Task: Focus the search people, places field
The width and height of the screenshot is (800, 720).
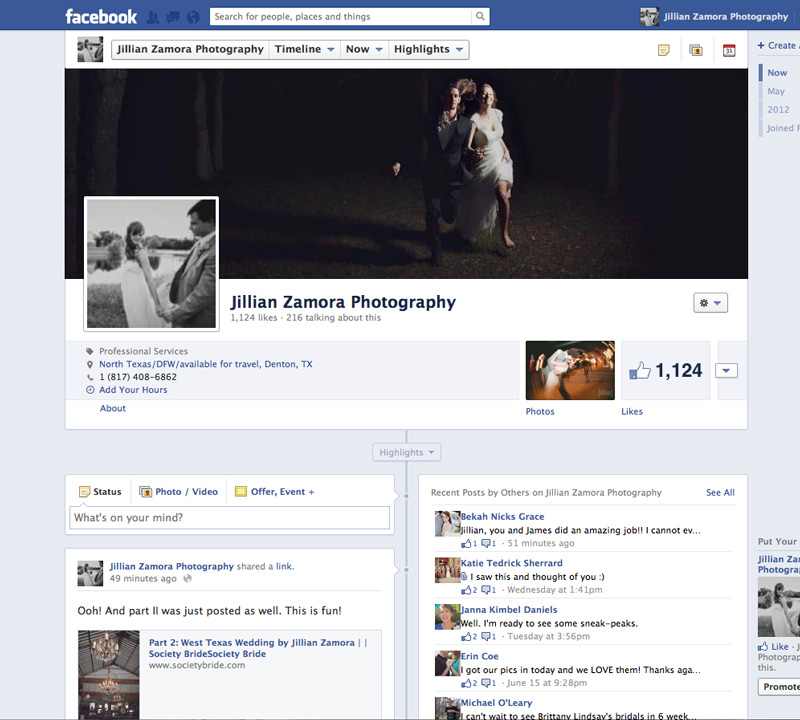Action: (x=343, y=16)
